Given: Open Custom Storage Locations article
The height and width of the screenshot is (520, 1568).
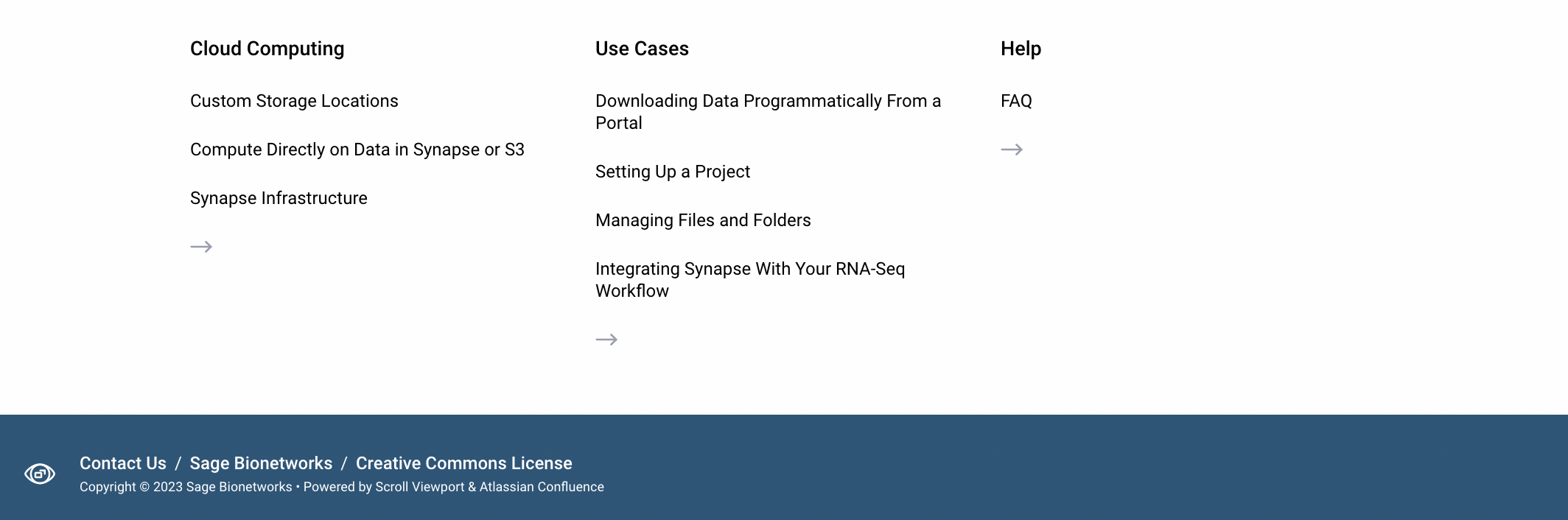Looking at the screenshot, I should [x=294, y=101].
